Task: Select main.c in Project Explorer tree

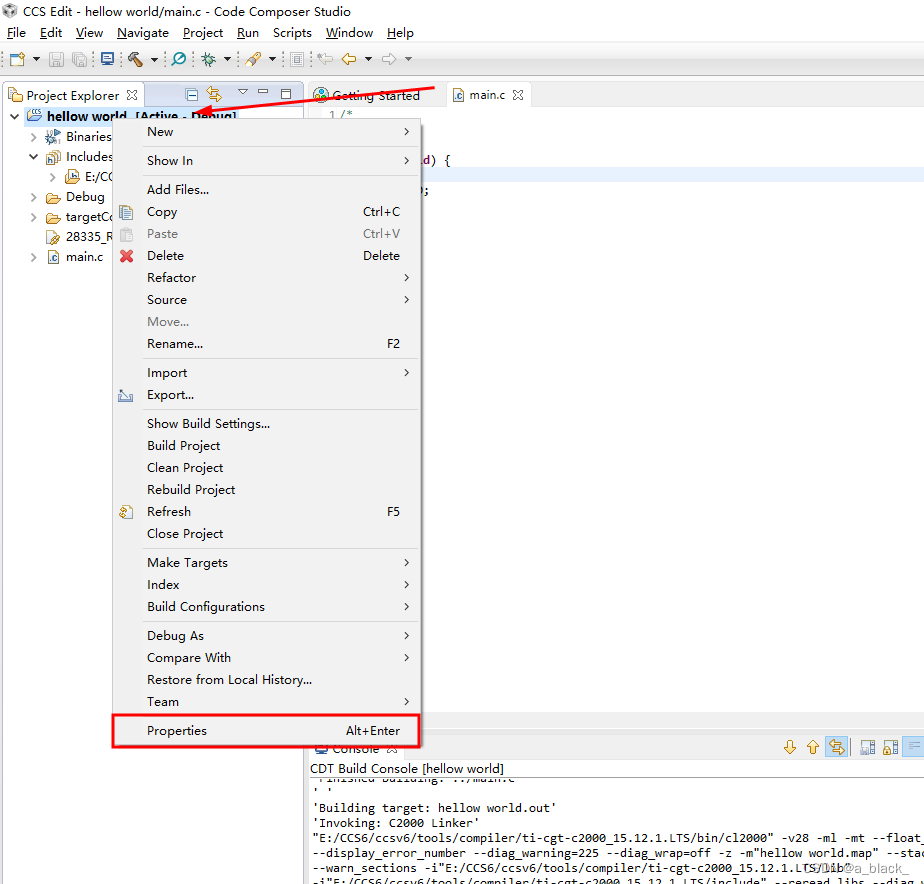Action: point(84,257)
